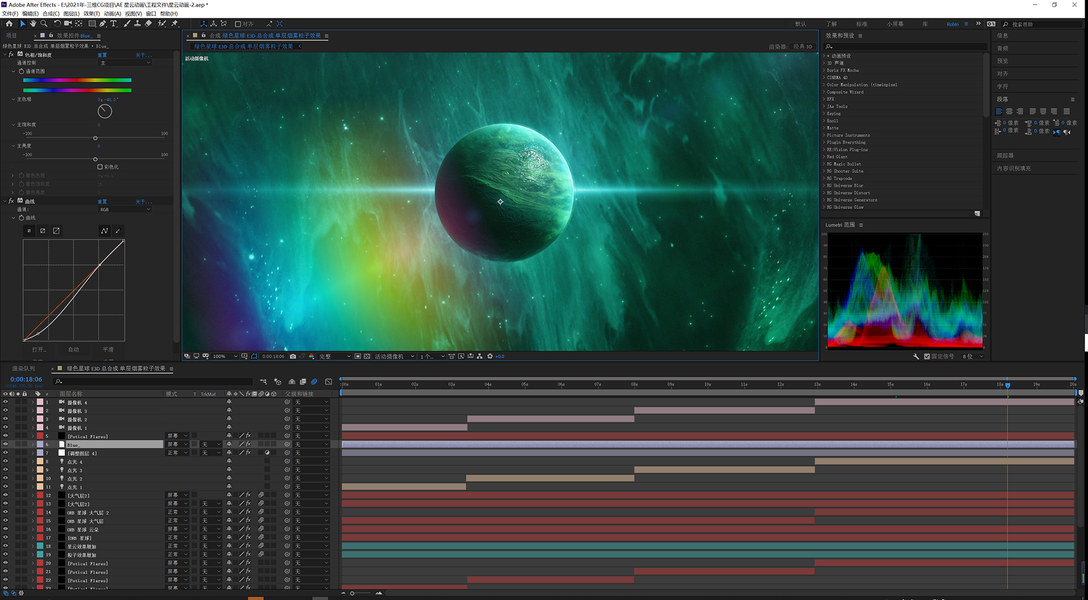The image size is (1088, 600).
Task: Toggle motion blur icon in timeline header
Action: coord(314,382)
